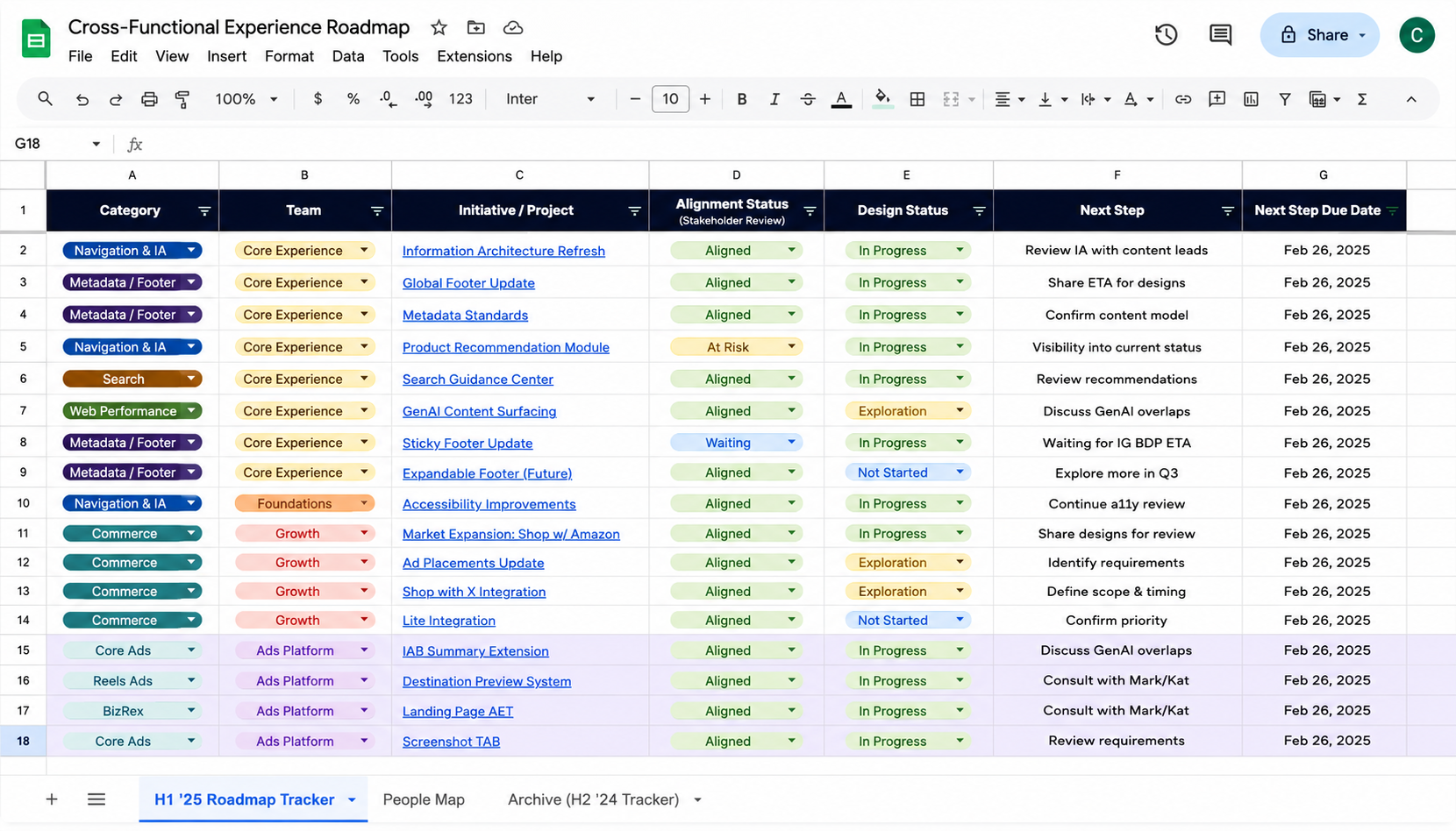Toggle filter on Alignment Status column
1456x831 pixels.
tap(810, 211)
